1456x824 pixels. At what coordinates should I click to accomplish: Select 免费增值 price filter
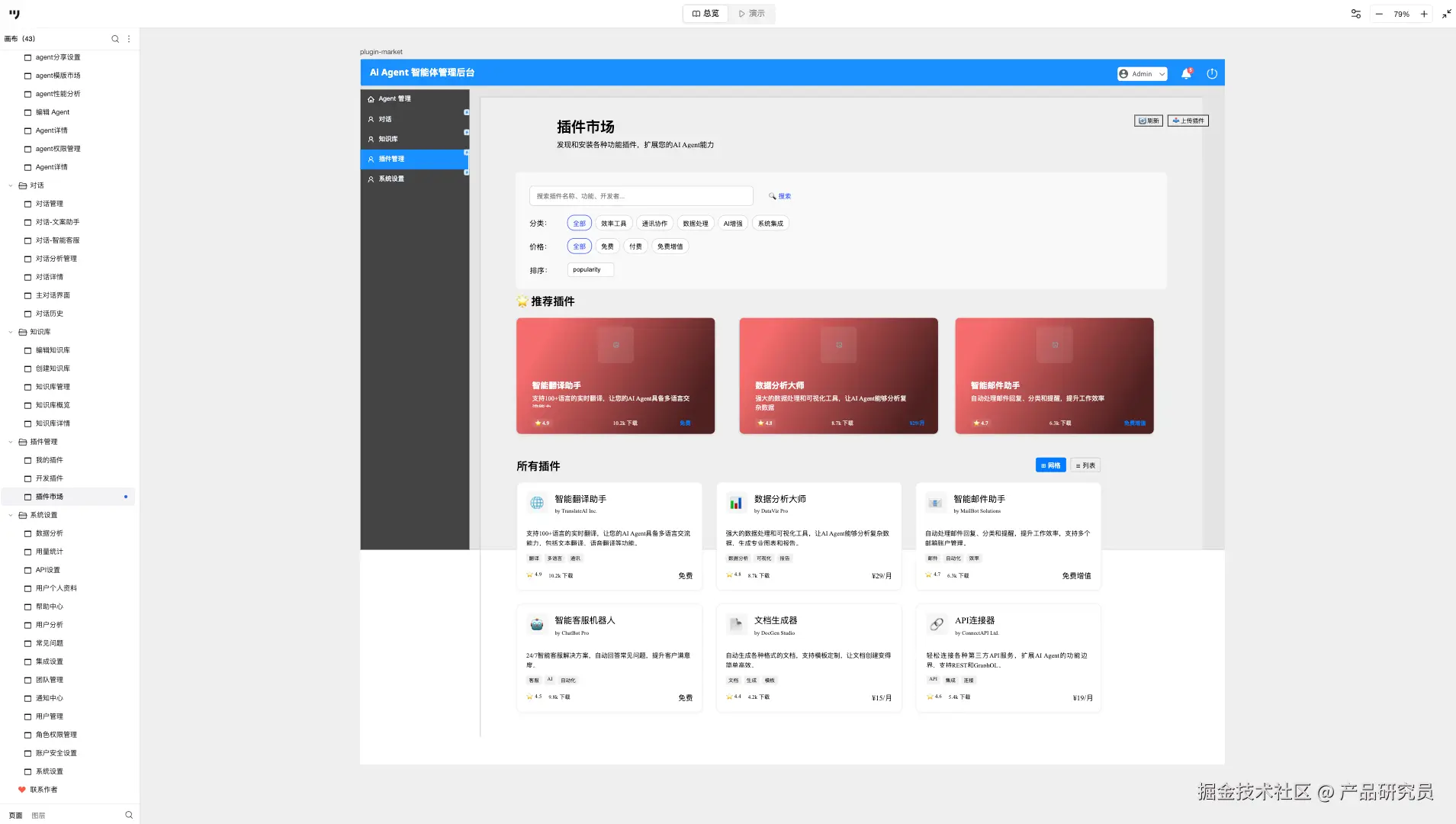coord(670,246)
